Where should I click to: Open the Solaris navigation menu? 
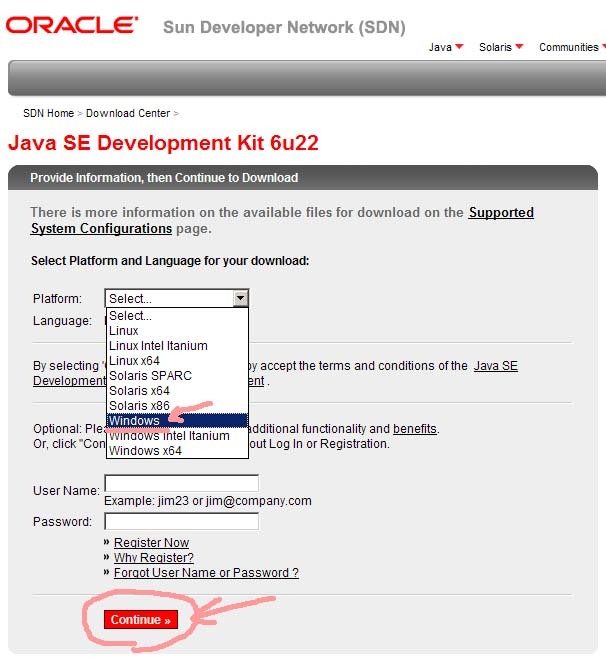click(x=501, y=47)
